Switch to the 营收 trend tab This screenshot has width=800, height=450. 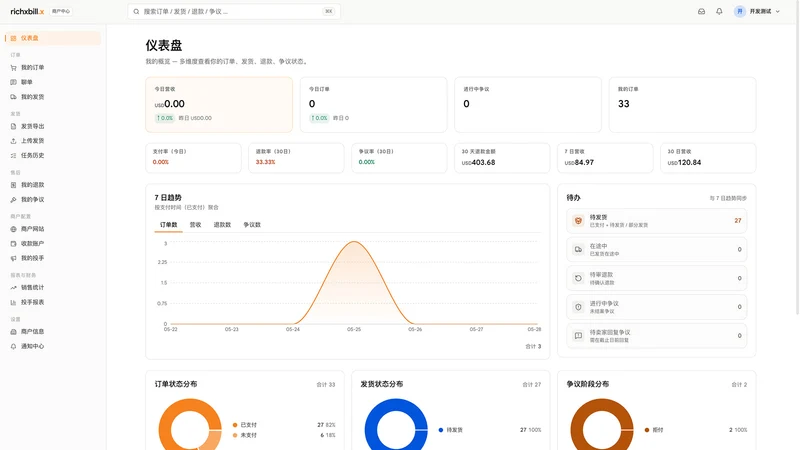pos(195,224)
